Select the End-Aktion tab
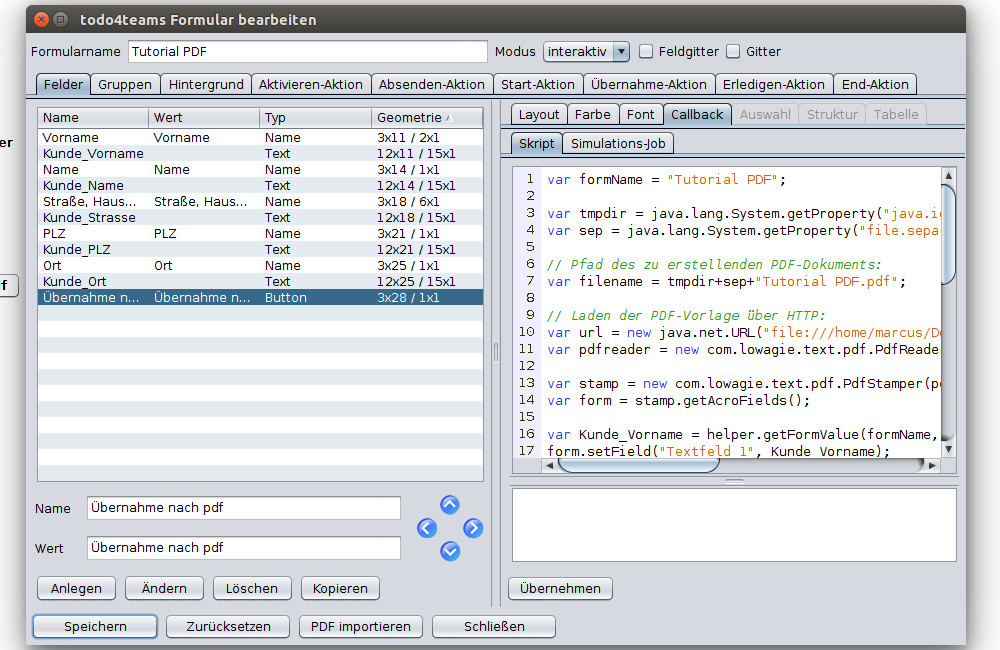 coord(875,84)
